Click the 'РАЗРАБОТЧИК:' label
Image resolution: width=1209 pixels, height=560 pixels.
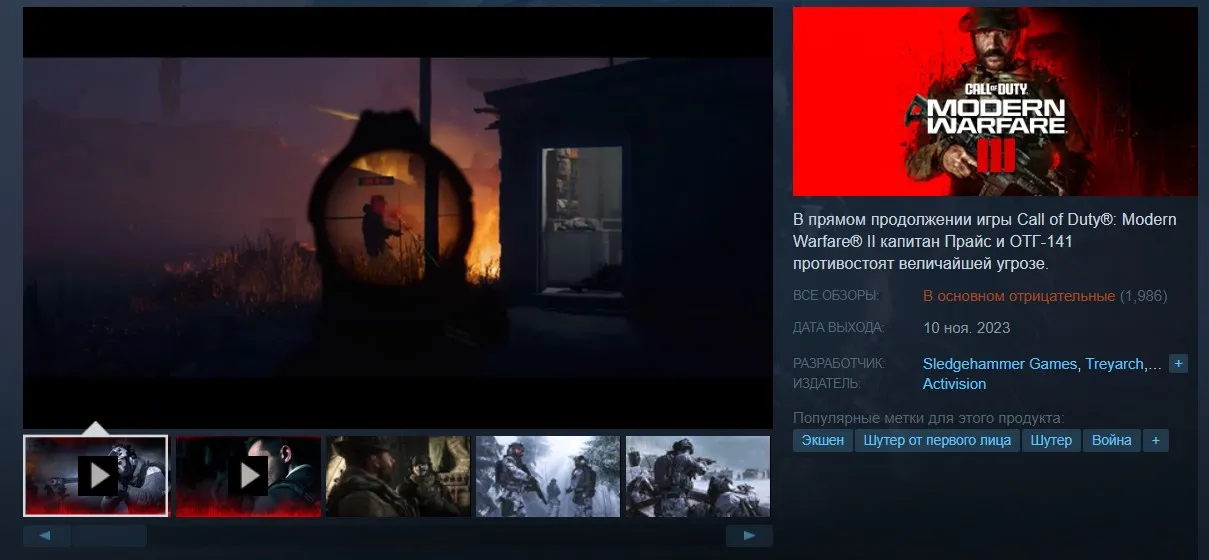839,364
